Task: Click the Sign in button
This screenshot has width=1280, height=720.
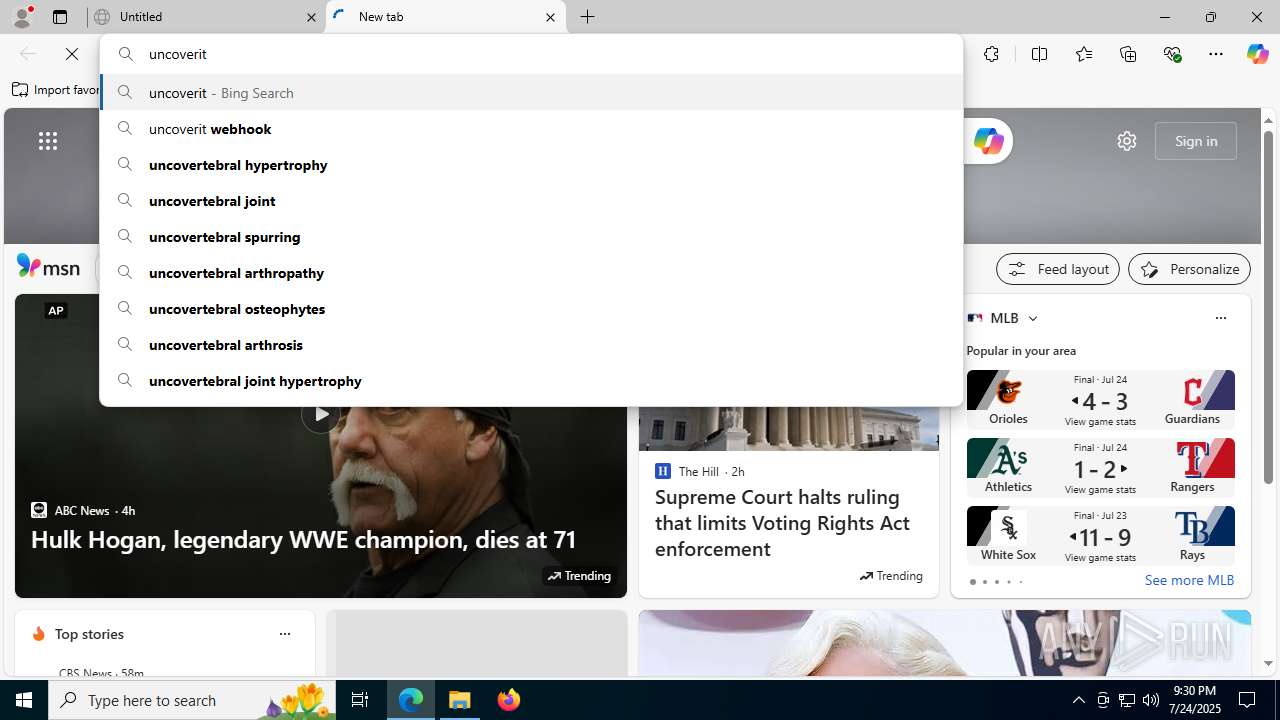Action: point(1196,141)
